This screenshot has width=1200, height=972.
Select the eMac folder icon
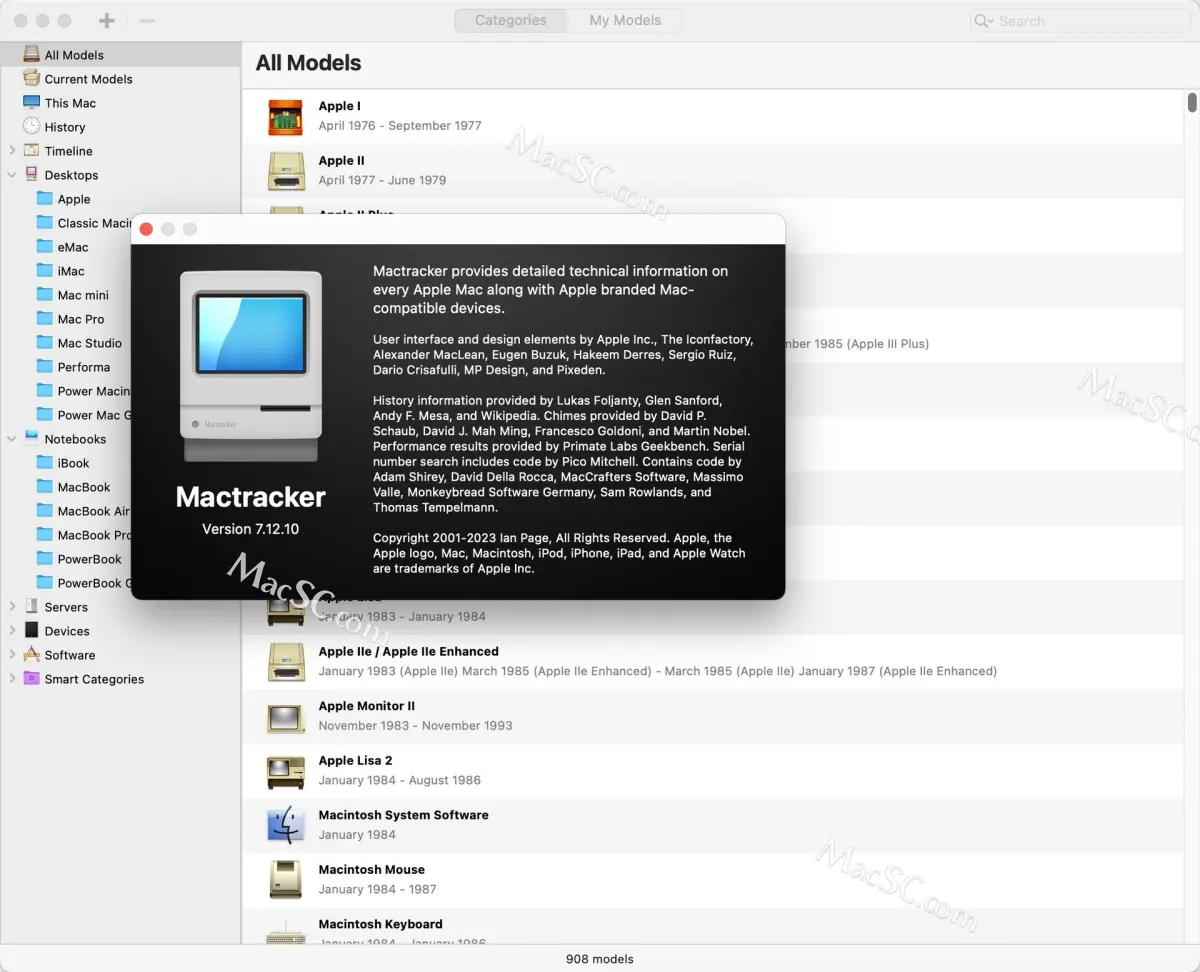[44, 247]
